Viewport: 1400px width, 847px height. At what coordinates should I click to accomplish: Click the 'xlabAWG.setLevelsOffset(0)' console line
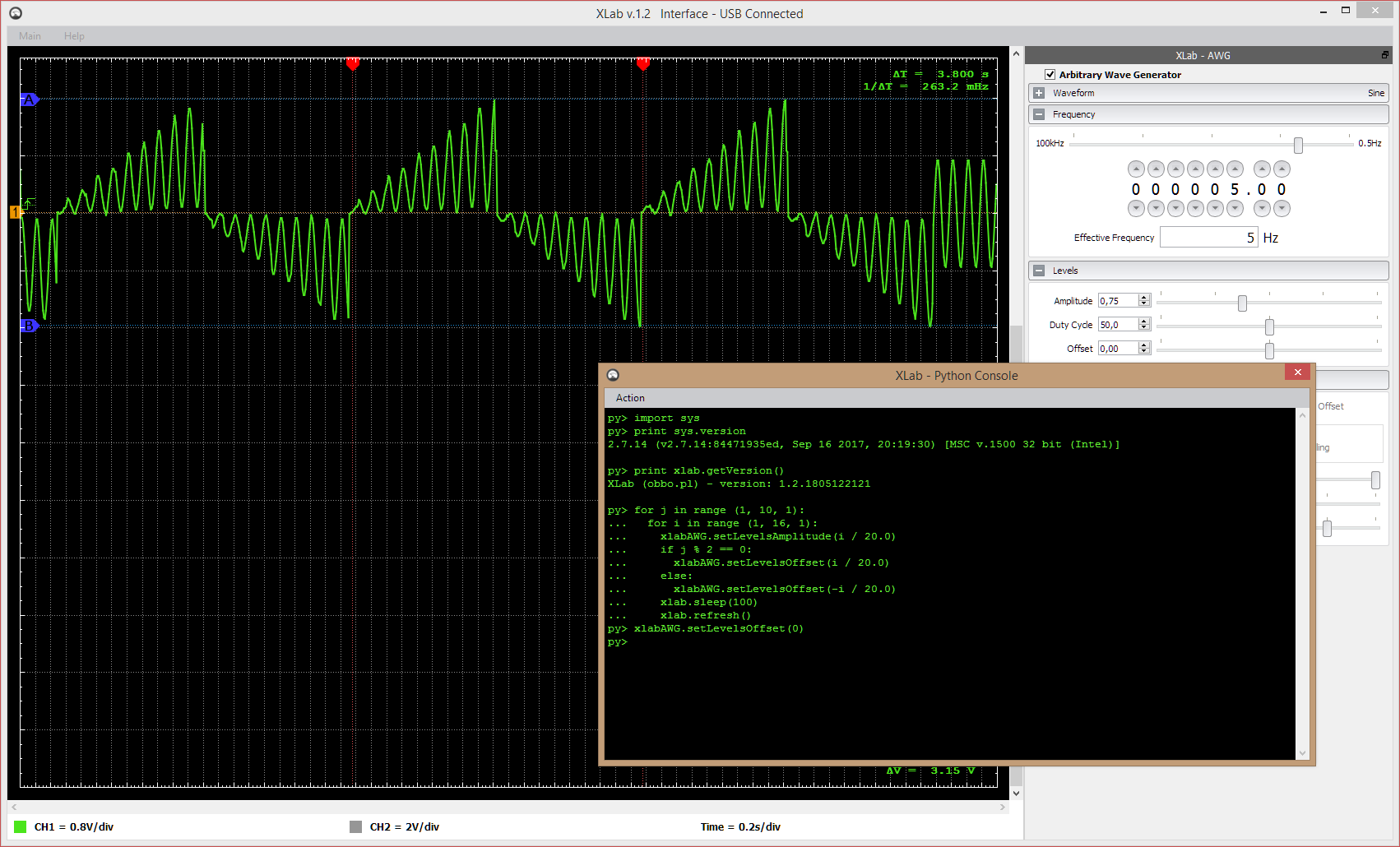pyautogui.click(x=718, y=628)
